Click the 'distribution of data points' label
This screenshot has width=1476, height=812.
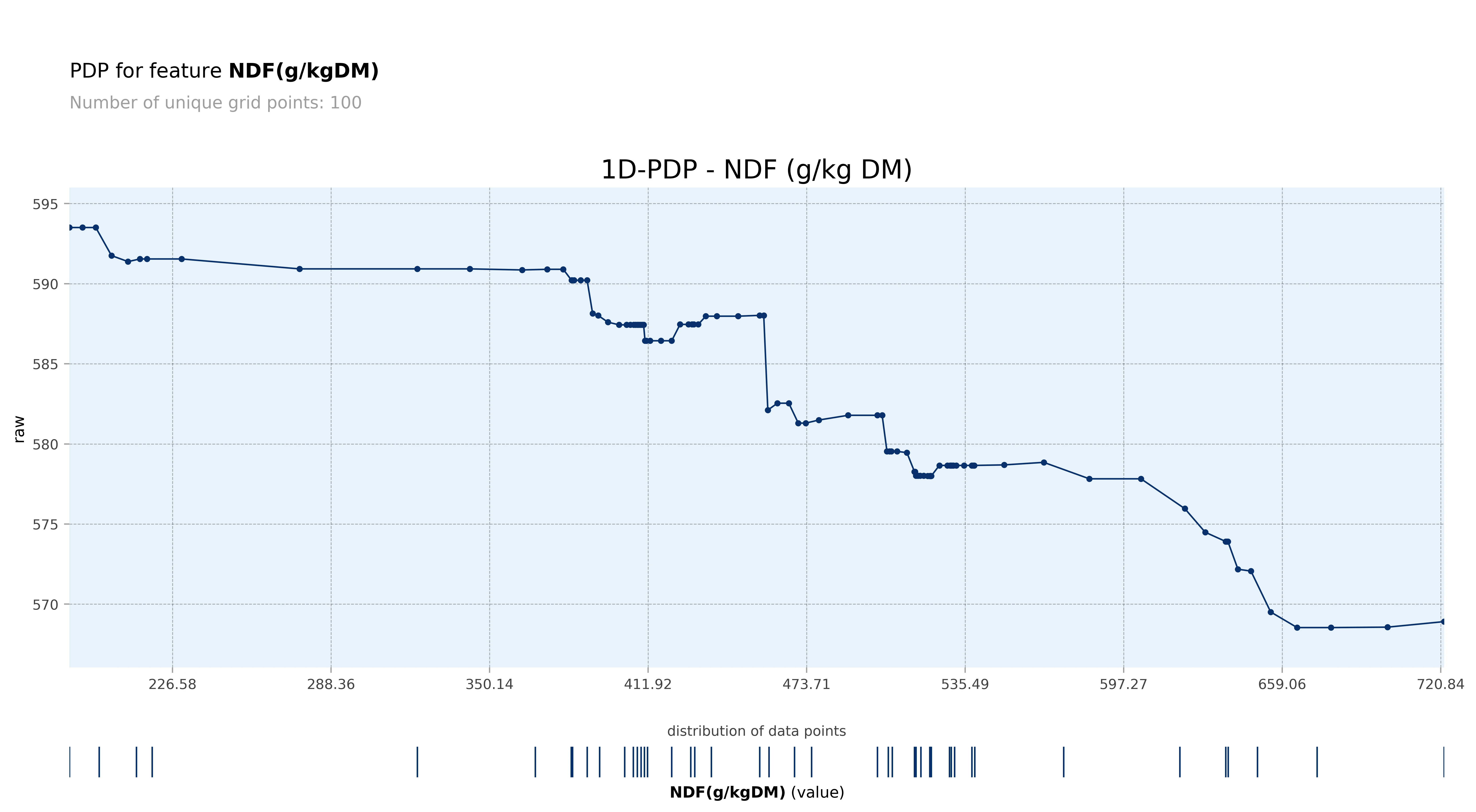[756, 731]
